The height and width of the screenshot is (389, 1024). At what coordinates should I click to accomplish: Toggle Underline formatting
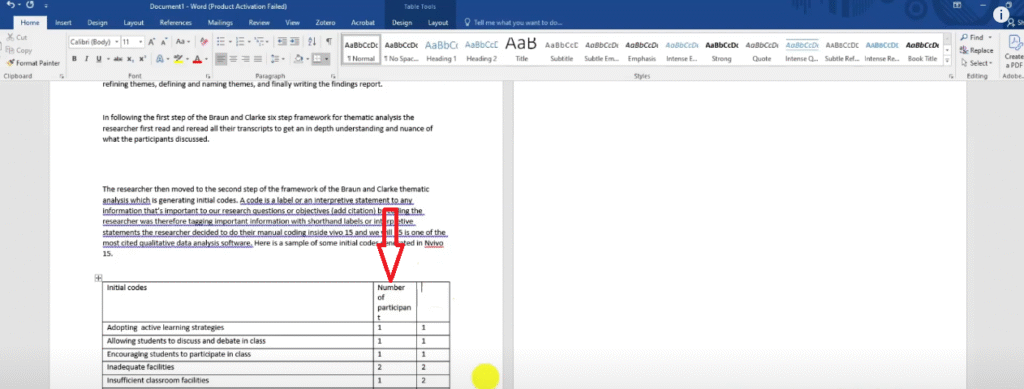click(99, 59)
